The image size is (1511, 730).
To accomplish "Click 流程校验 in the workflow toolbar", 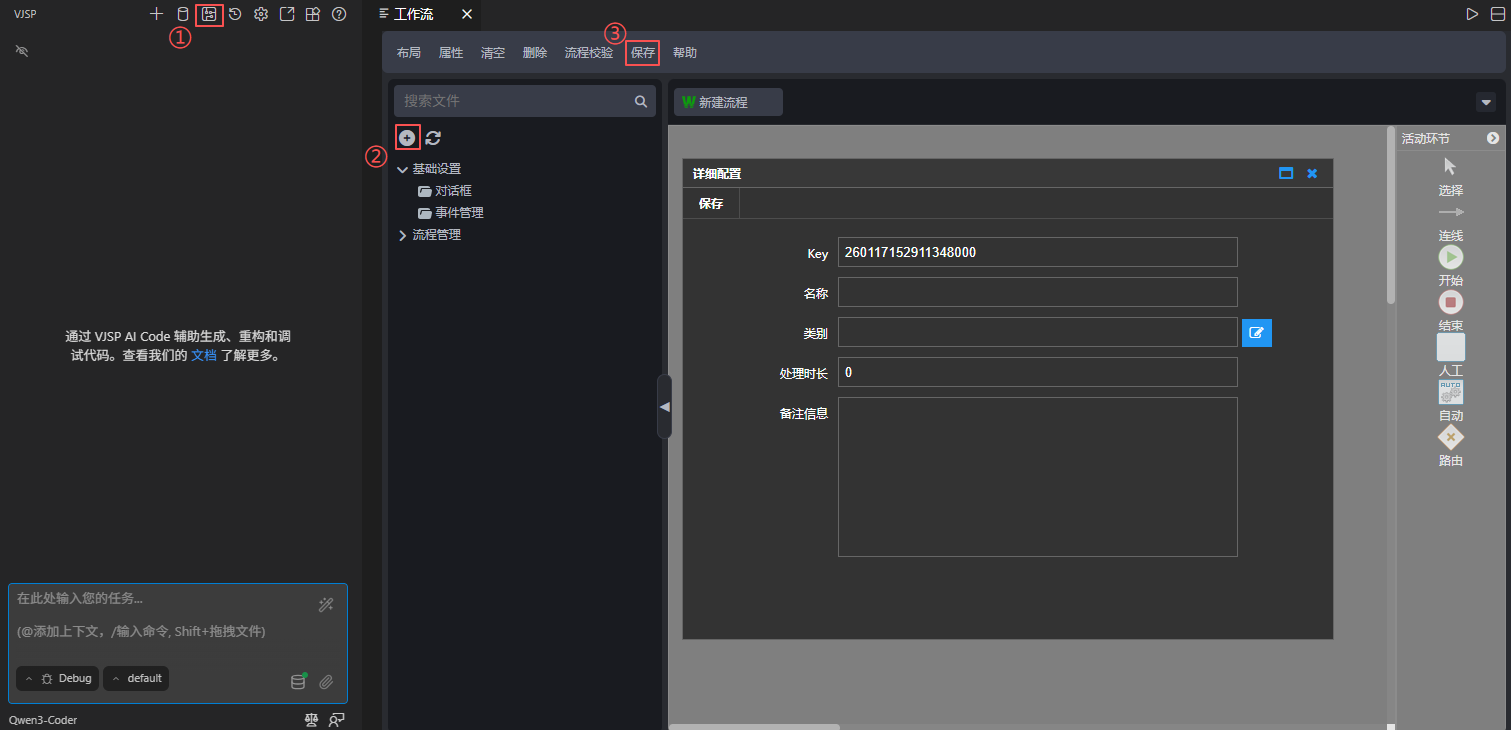I will (x=588, y=53).
